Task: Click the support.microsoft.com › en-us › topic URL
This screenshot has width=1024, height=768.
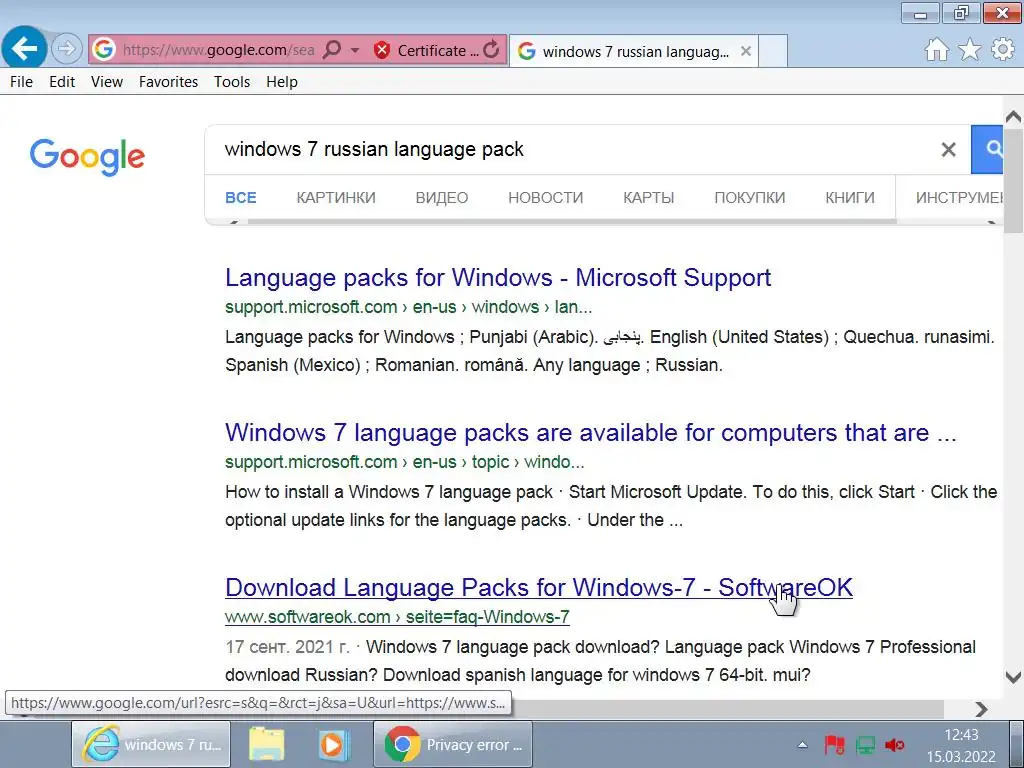Action: pos(405,462)
